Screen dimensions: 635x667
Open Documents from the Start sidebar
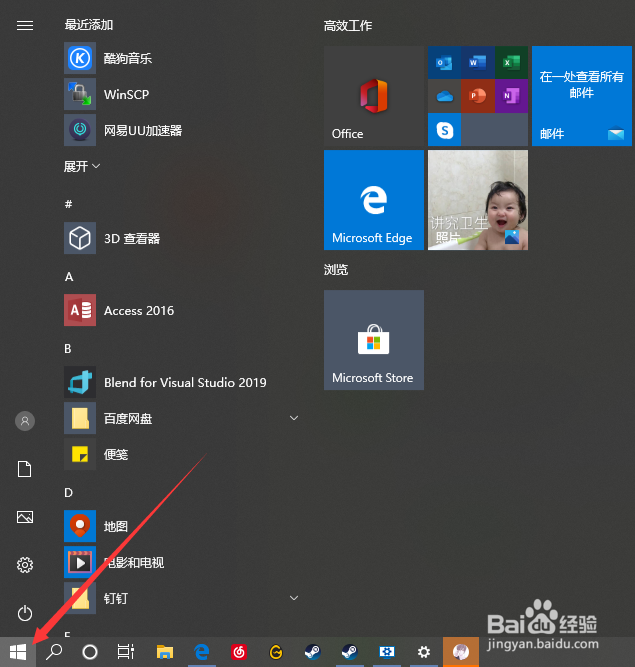tap(25, 469)
